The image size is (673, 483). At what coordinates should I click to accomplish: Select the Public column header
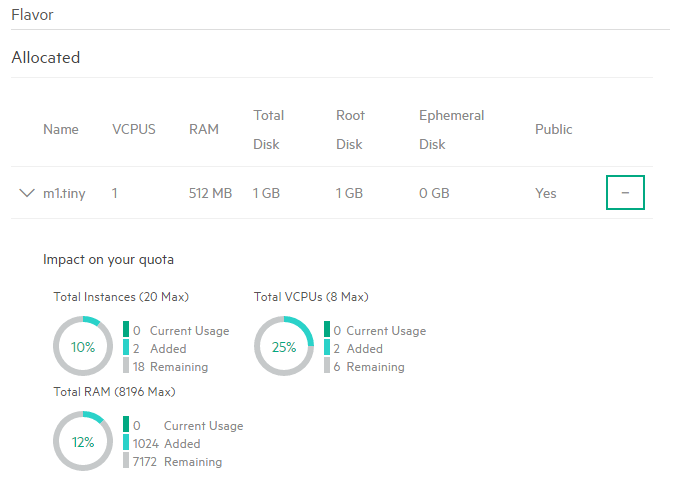[x=553, y=129]
